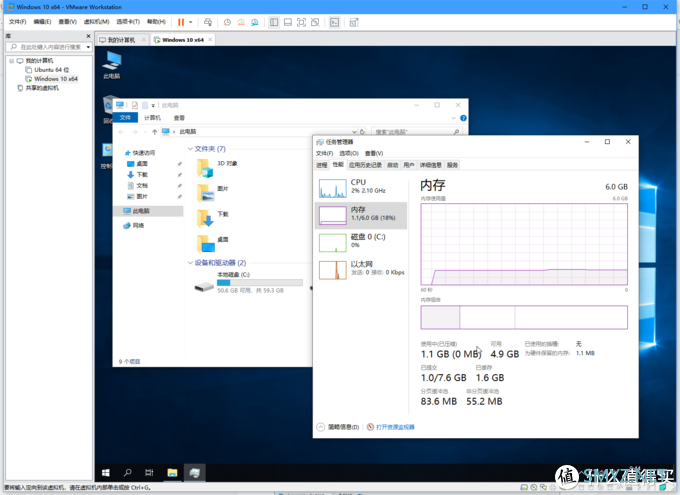The width and height of the screenshot is (680, 495).
Task: Open VMware 文件(F) menu
Action: 17,22
